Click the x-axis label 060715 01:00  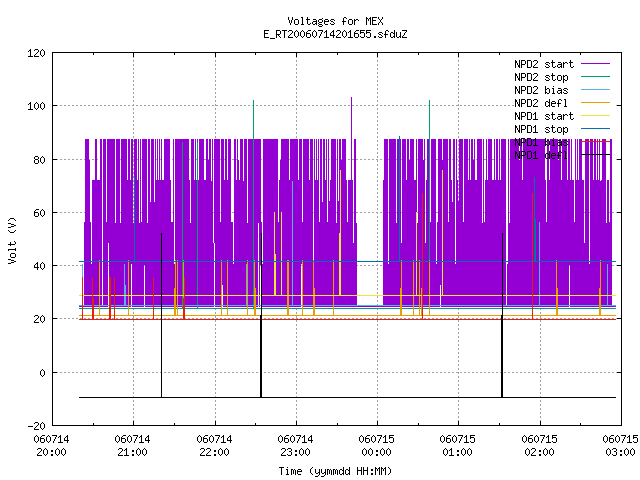(x=458, y=446)
